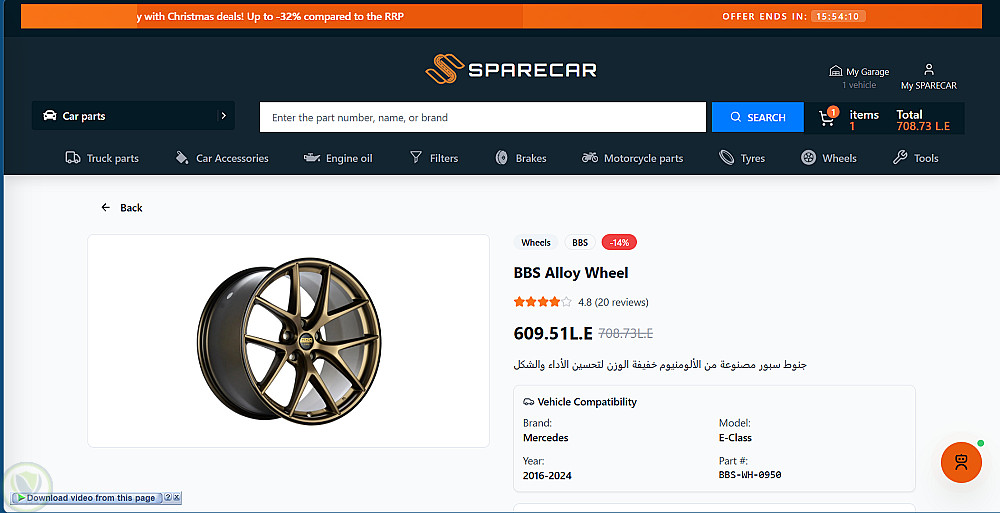This screenshot has width=1000, height=513.
Task: Click the offer countdown timer 15:54:10
Action: point(838,17)
